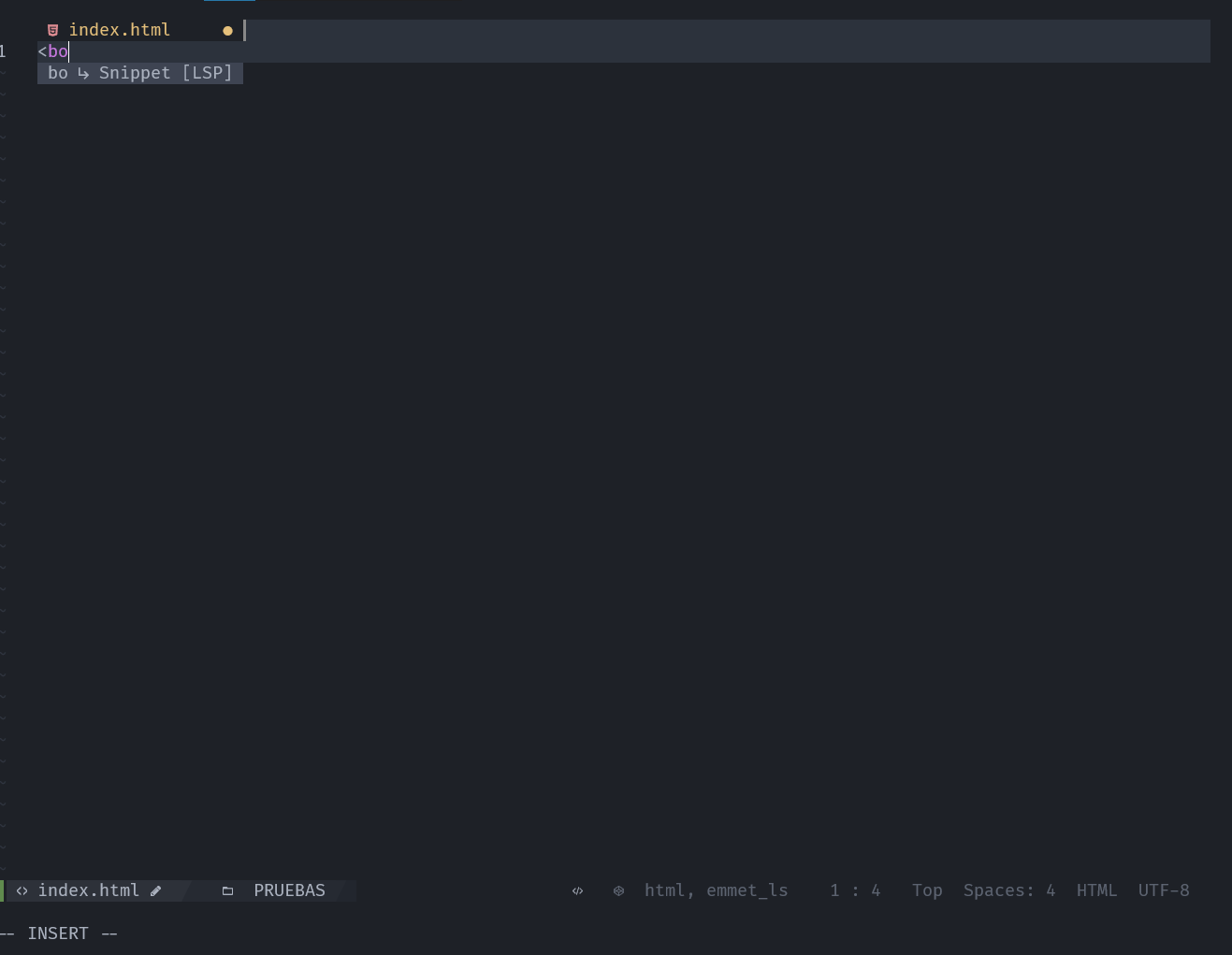Screen dimensions: 1232x955
Task: Click the unsaved dot on index.html tab
Action: coord(227,31)
